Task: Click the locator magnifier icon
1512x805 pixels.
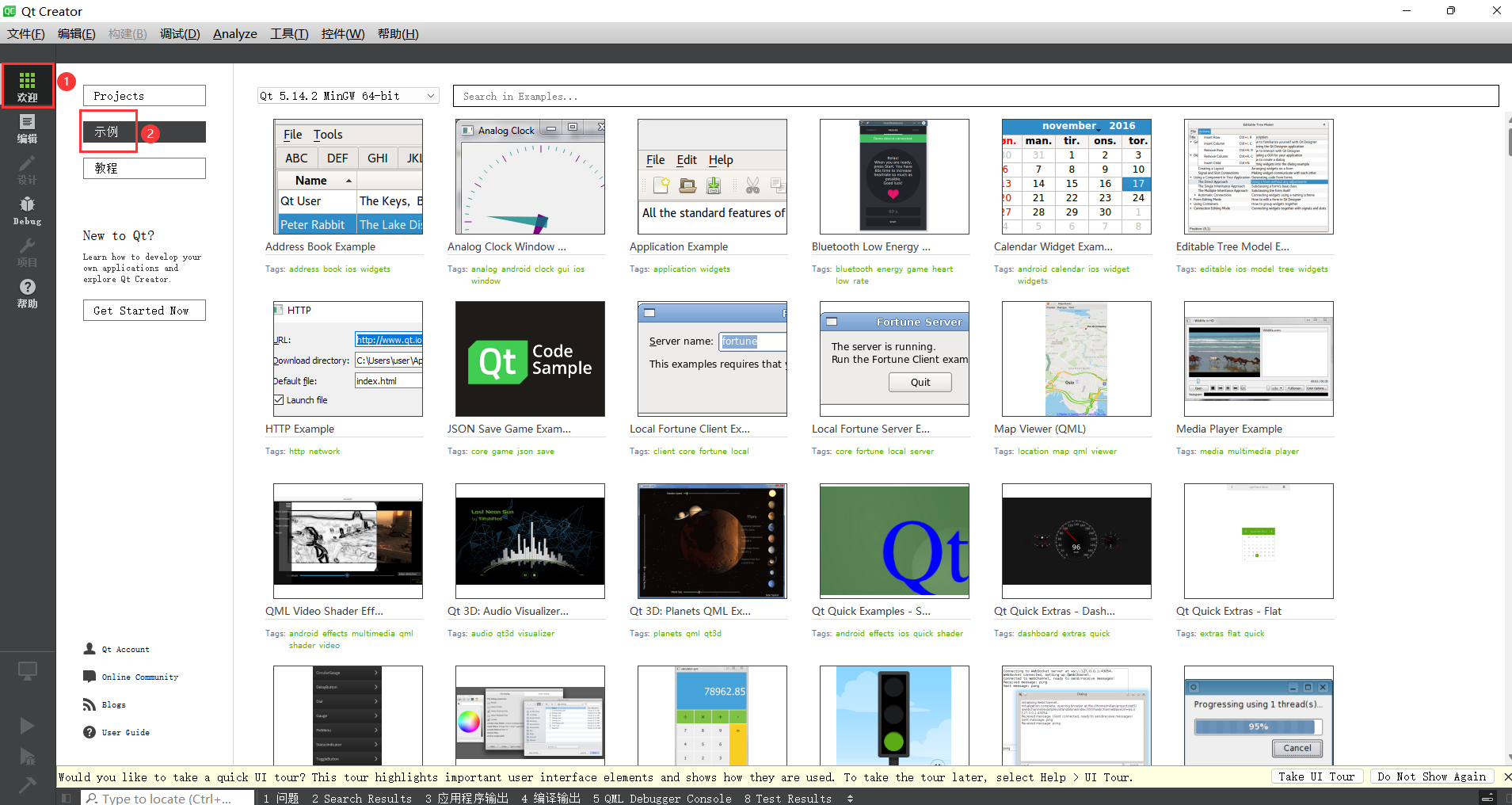Action: coord(92,799)
